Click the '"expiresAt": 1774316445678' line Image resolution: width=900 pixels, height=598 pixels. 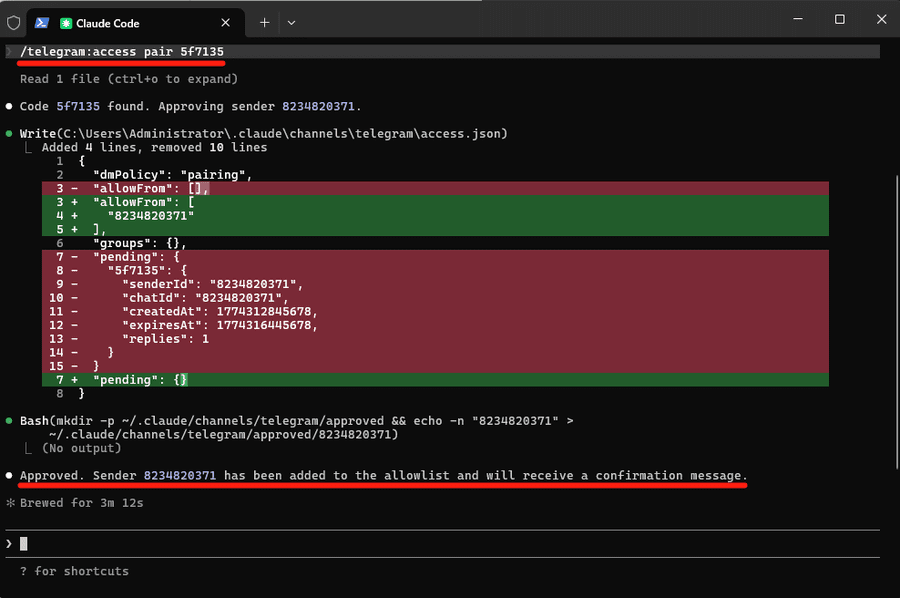[x=435, y=325]
